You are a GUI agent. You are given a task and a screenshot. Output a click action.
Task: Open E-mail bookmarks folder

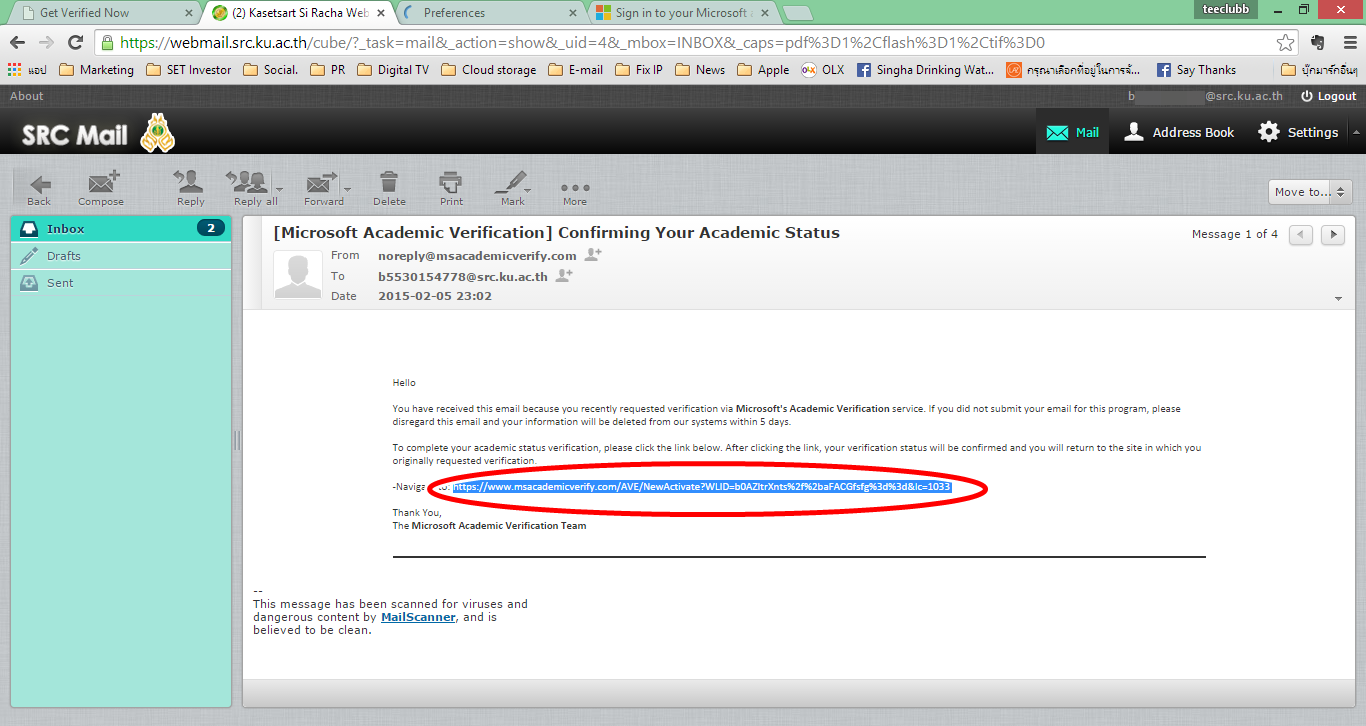click(574, 70)
